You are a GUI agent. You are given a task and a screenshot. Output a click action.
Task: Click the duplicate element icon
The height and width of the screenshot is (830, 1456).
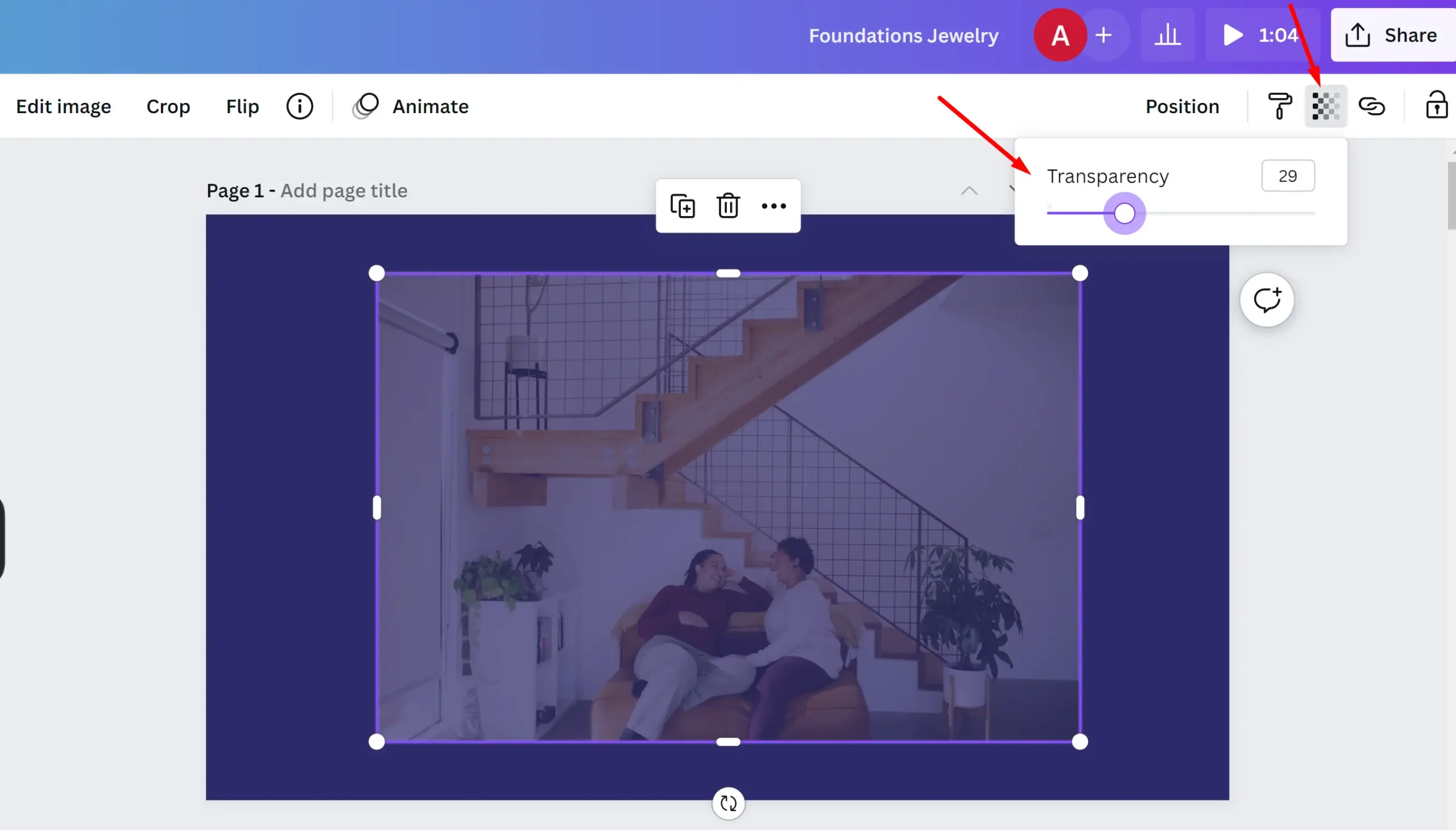683,206
